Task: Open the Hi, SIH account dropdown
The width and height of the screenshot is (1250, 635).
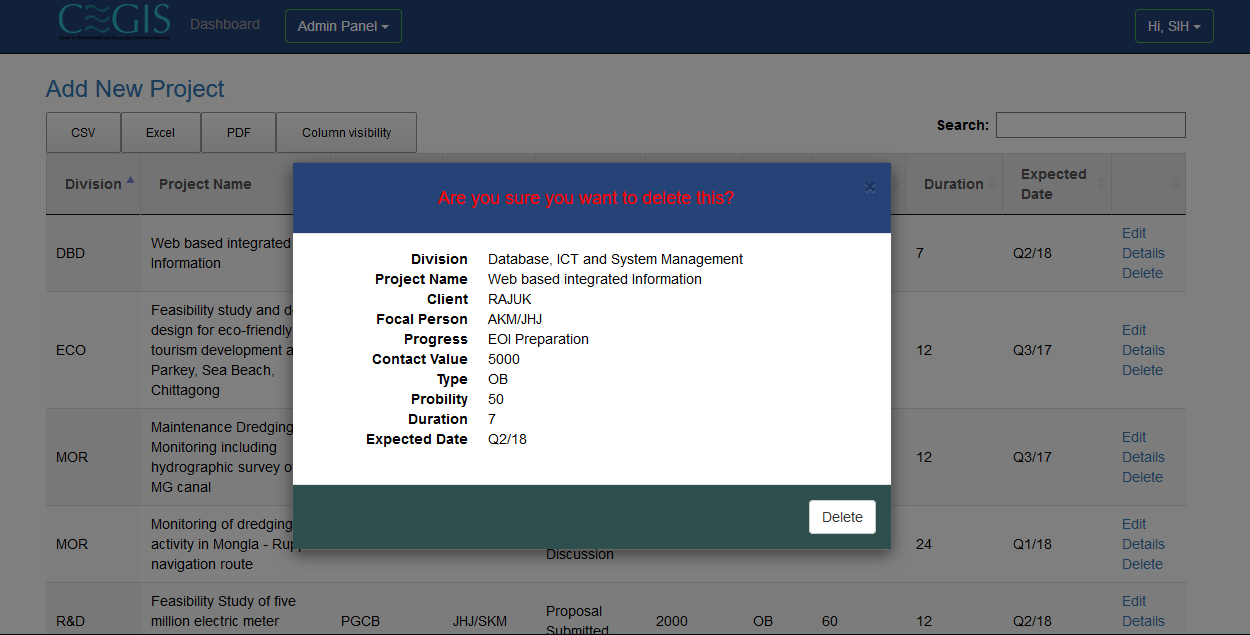Action: (x=1174, y=26)
